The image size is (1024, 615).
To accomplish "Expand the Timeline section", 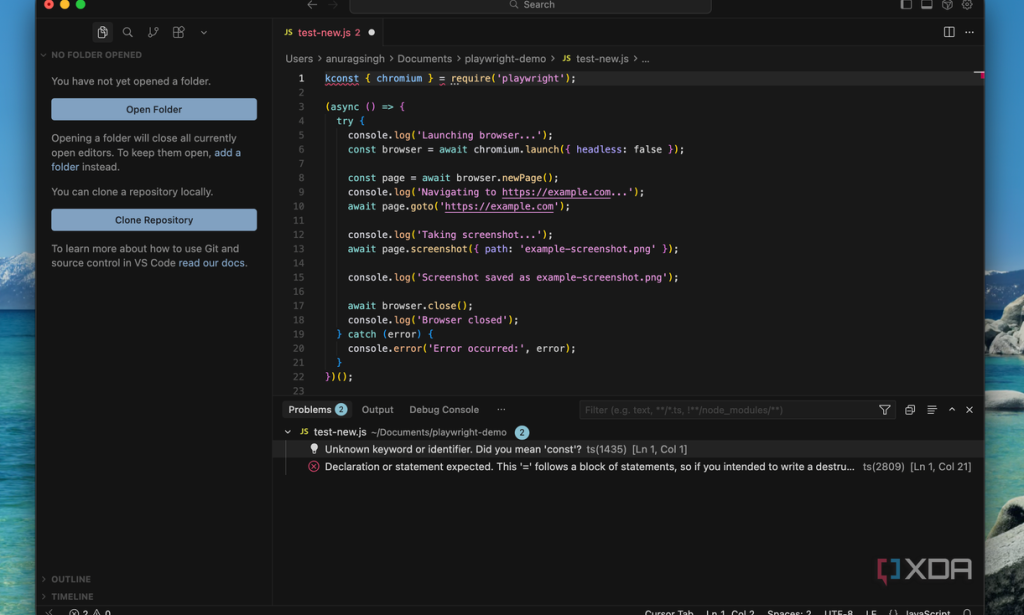I will (68, 596).
